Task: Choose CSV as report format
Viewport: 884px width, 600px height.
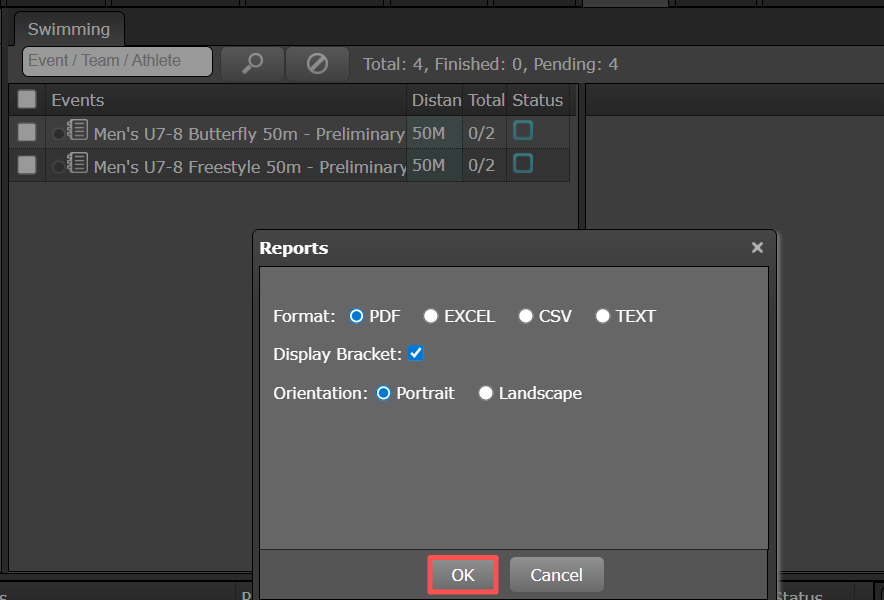Action: point(526,316)
